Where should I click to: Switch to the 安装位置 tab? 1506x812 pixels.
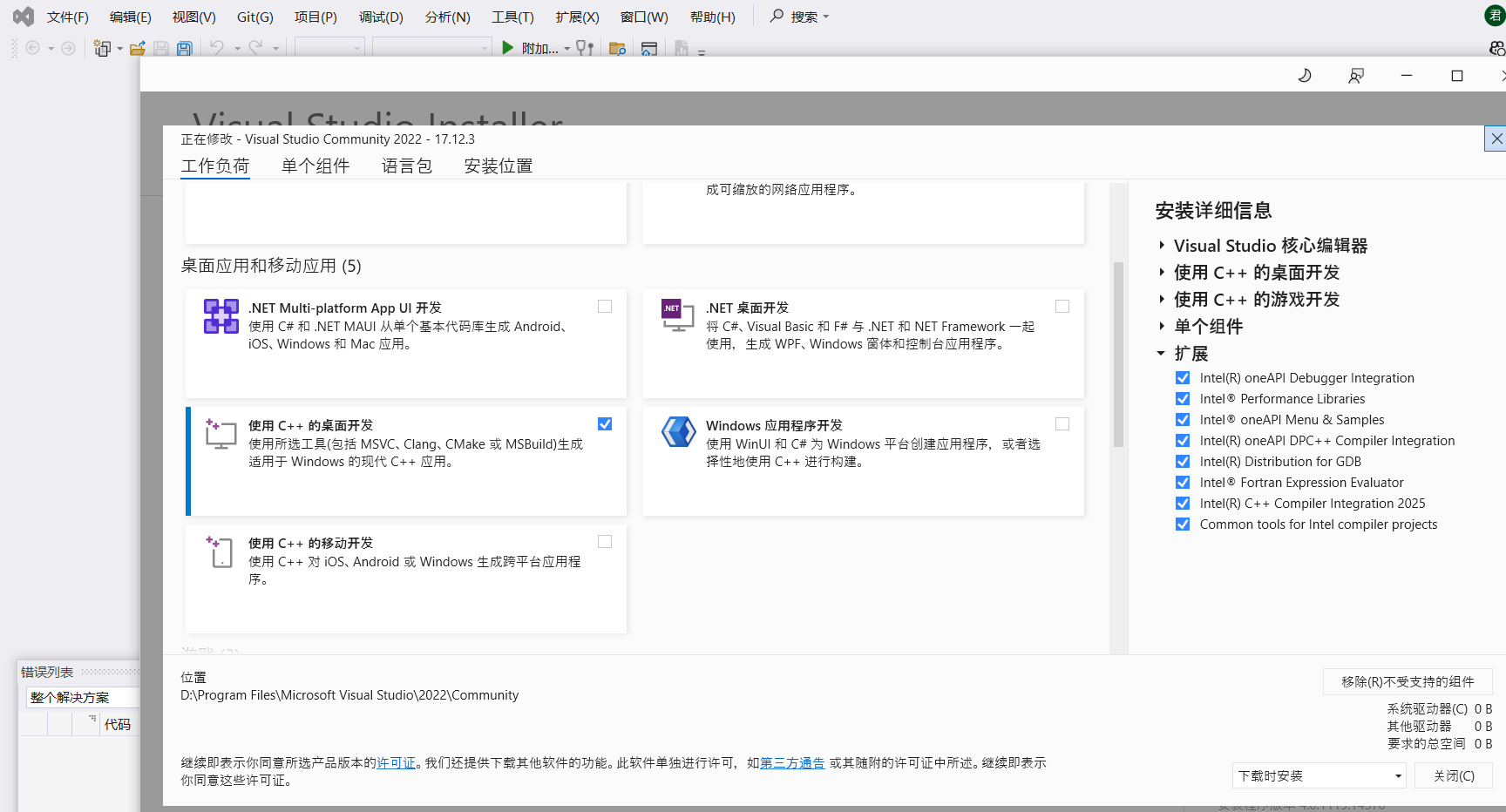(x=499, y=166)
